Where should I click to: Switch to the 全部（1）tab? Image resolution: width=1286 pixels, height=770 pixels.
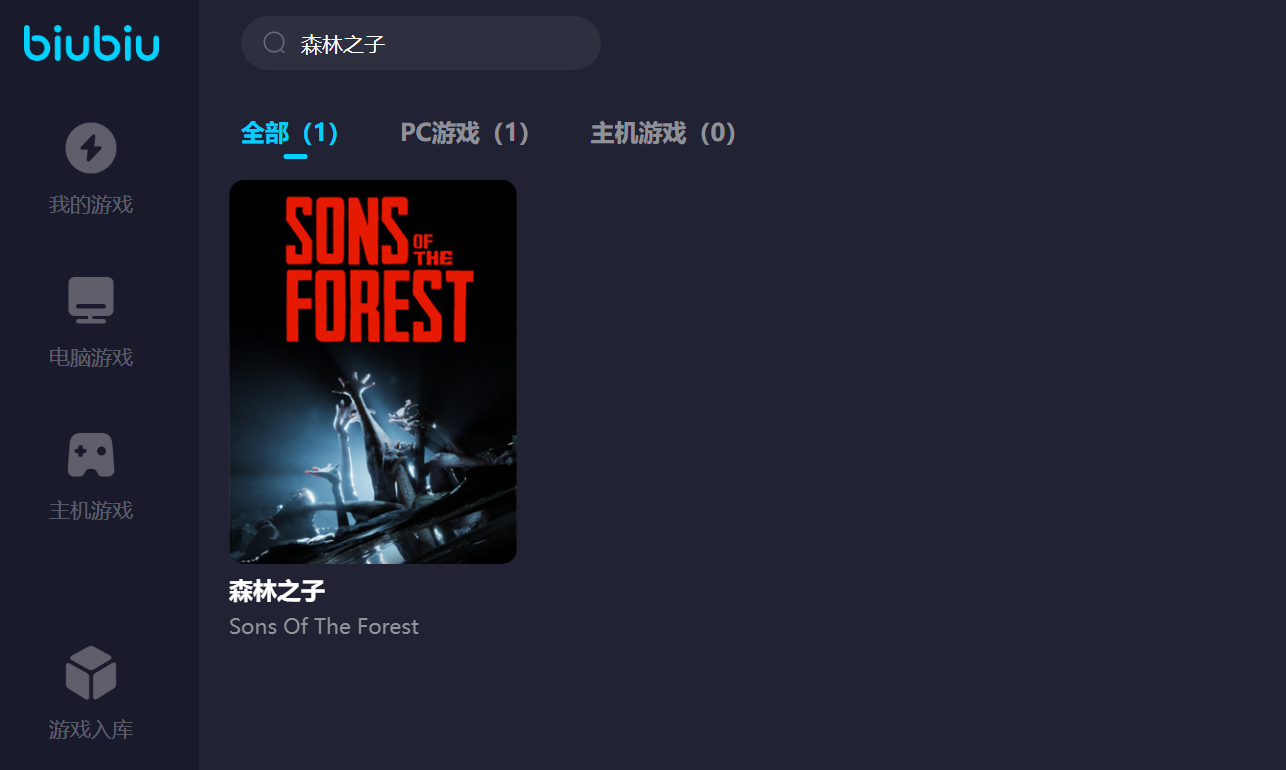[x=291, y=133]
